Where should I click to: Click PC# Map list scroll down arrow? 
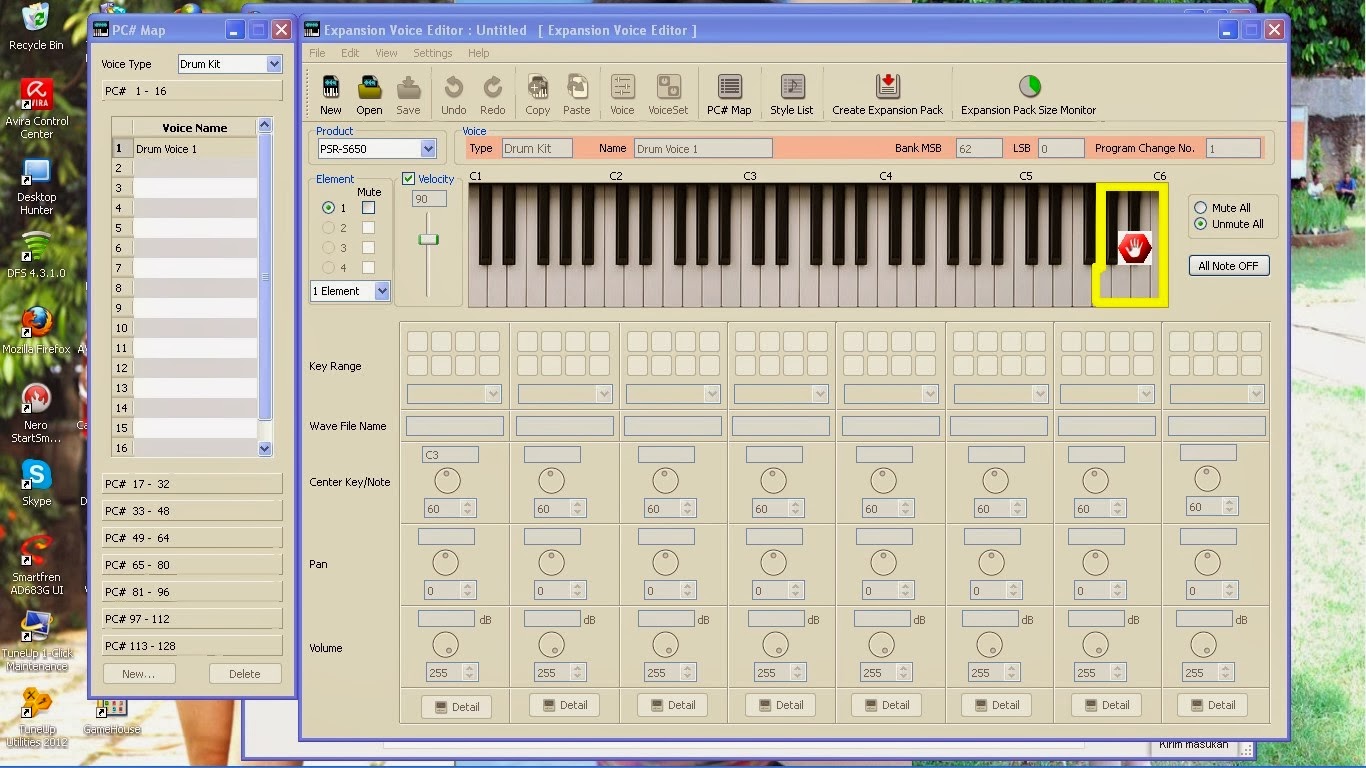265,449
